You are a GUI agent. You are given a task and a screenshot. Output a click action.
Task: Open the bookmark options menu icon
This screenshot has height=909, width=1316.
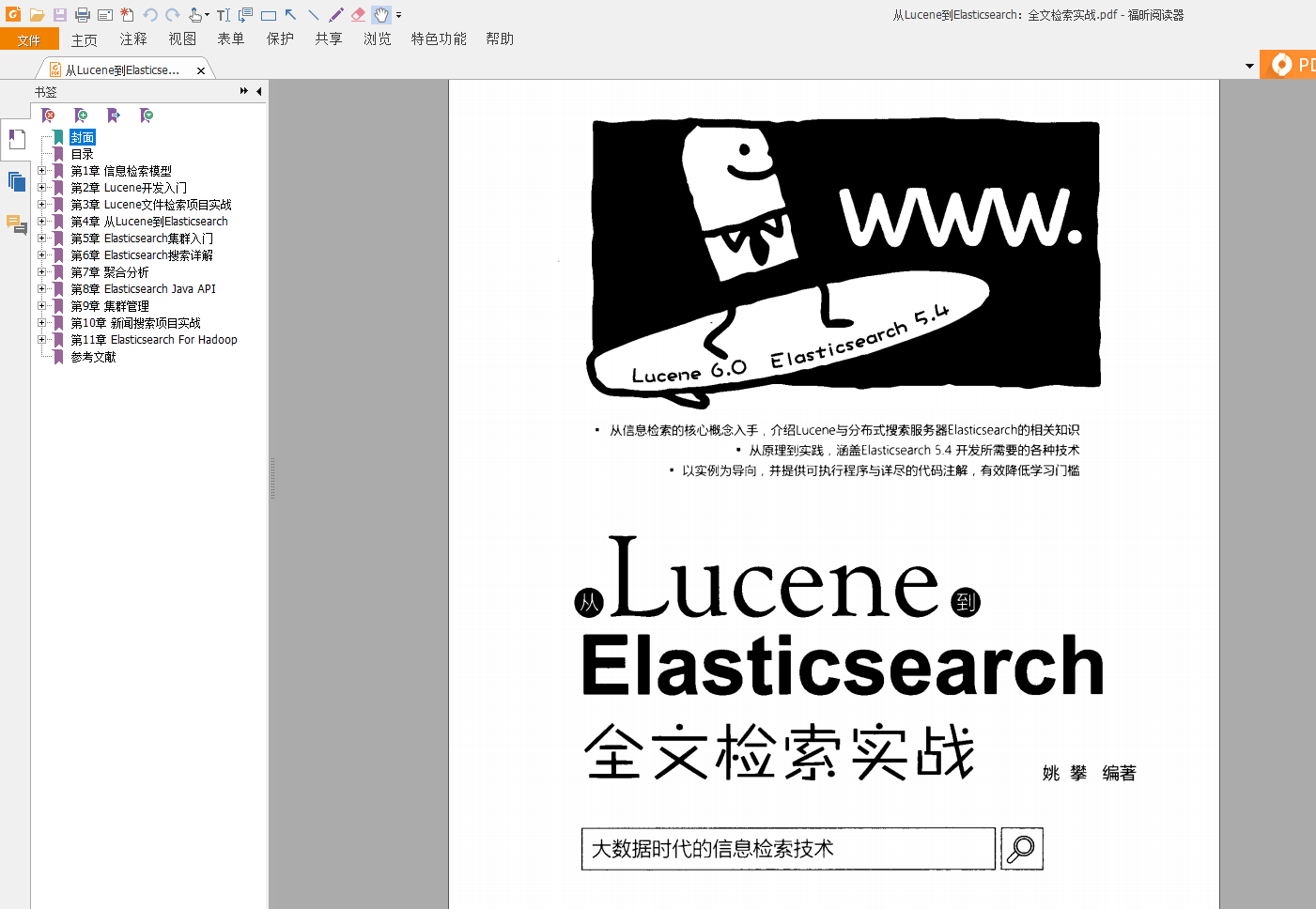click(x=147, y=116)
